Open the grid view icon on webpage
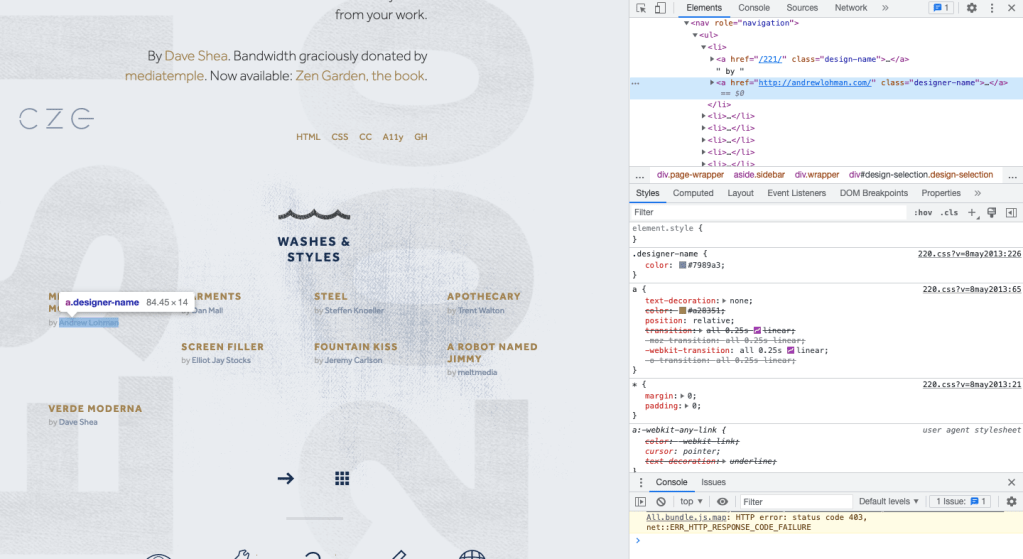 [342, 478]
